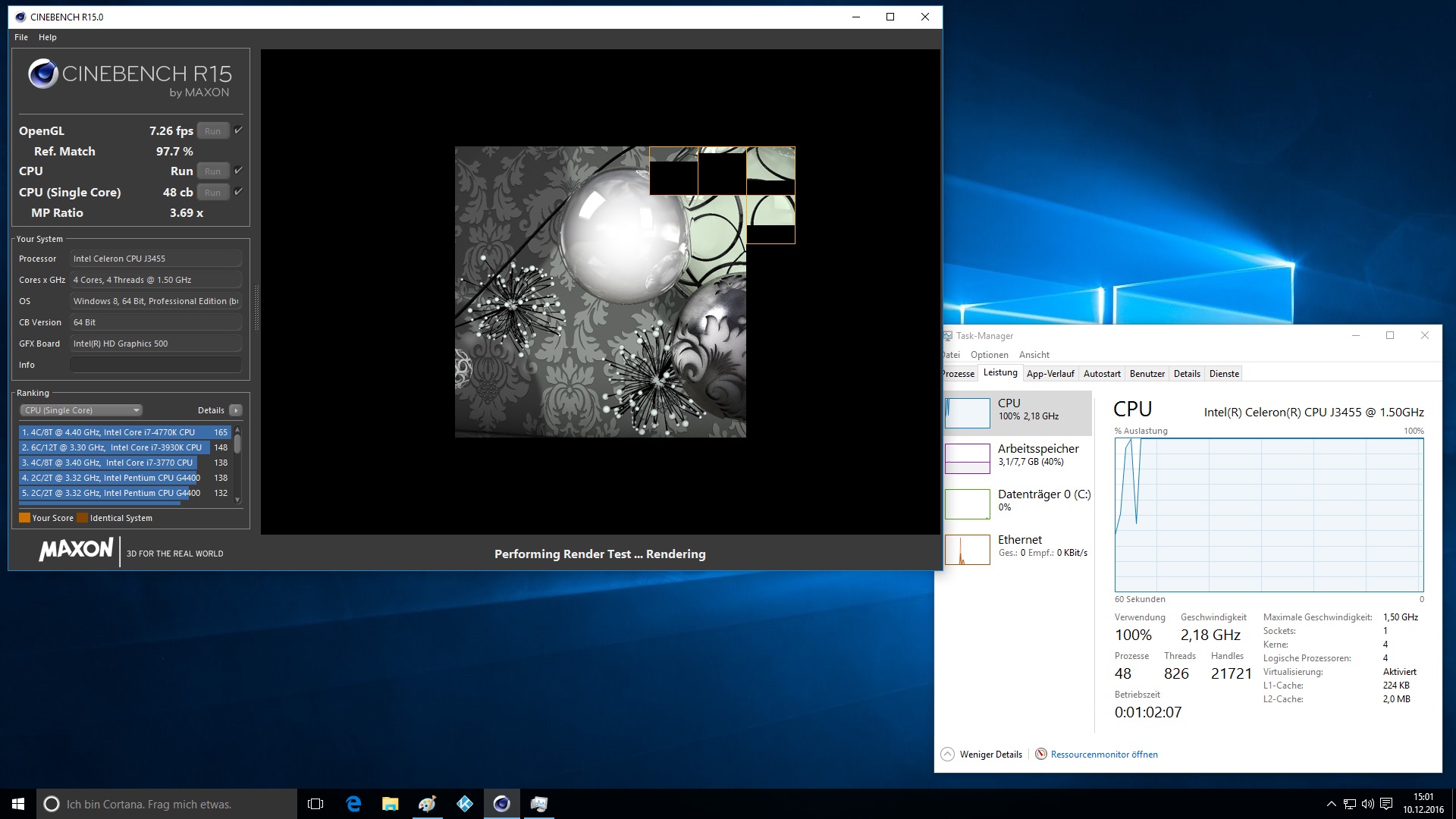Select ranking entry 5 with score 132
1456x819 pixels.
(x=125, y=493)
